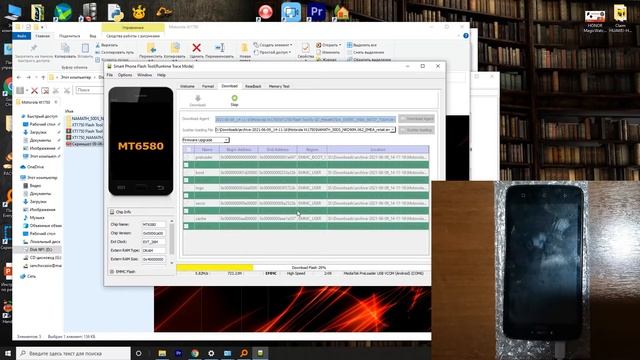Click the Copy to icon in Explorer ribbon
This screenshot has height=360, width=640.
175,48
